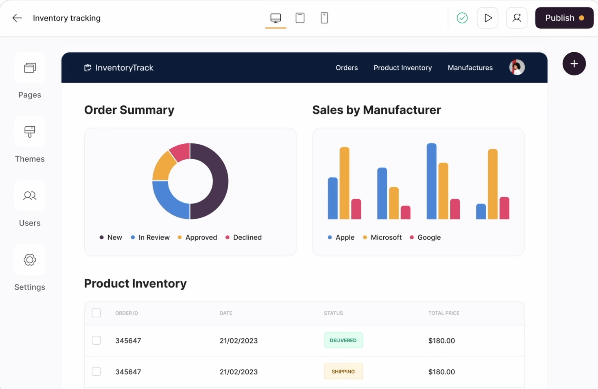This screenshot has height=389, width=598.
Task: Click the SHIPPING status badge
Action: pos(343,371)
